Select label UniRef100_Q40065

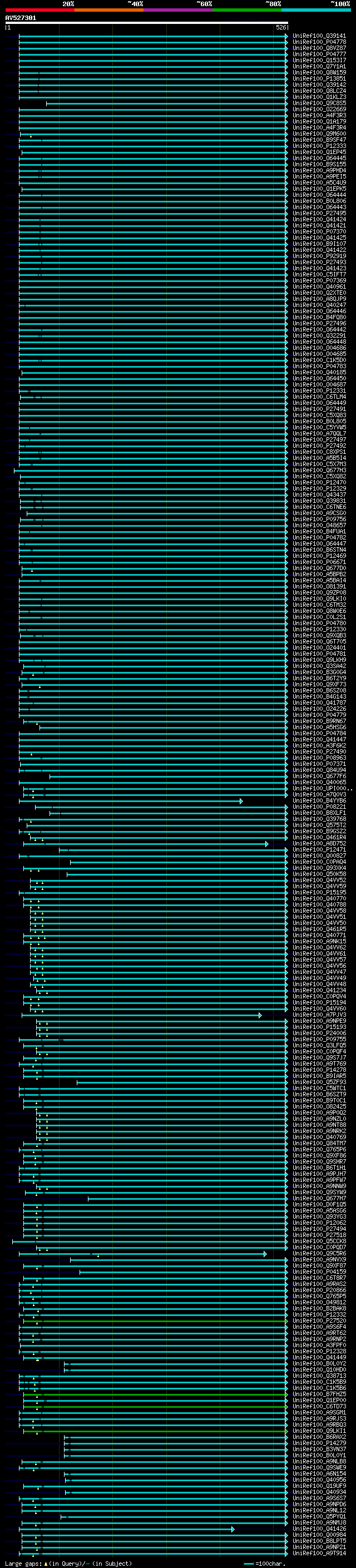pyautogui.click(x=319, y=782)
